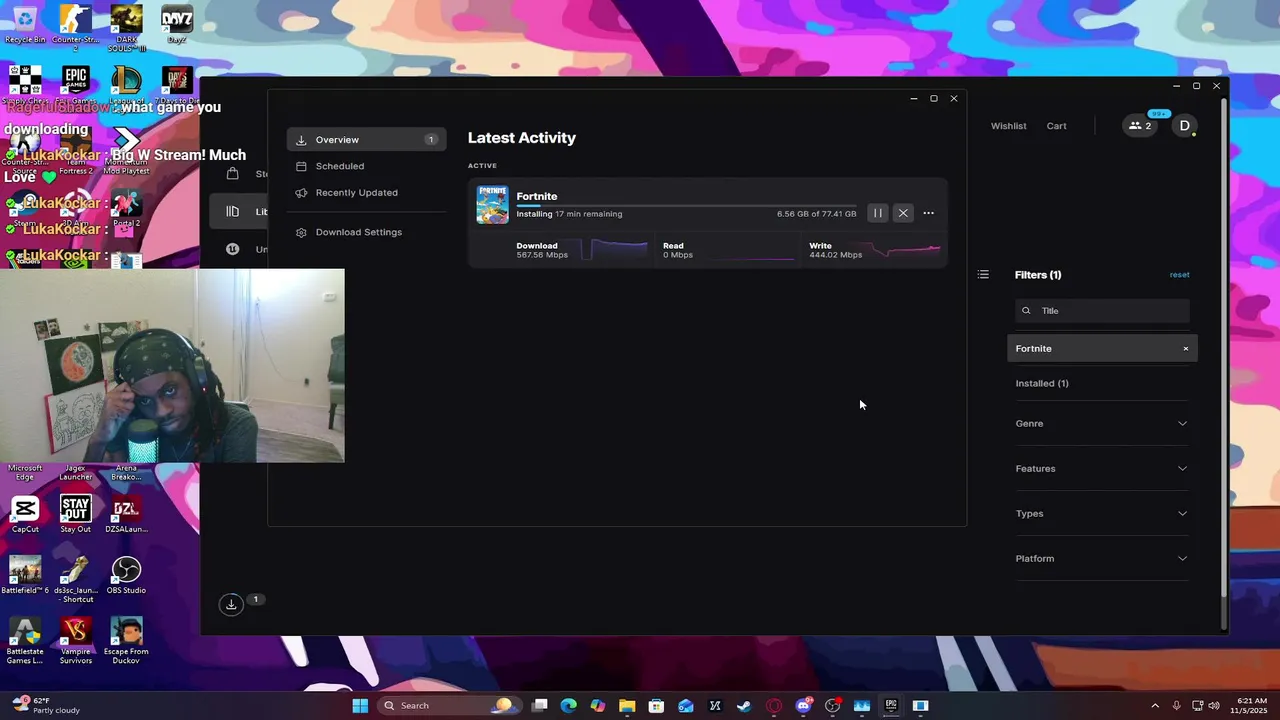Open Discord from the taskbar
Viewport: 1280px width, 720px height.
pos(803,706)
